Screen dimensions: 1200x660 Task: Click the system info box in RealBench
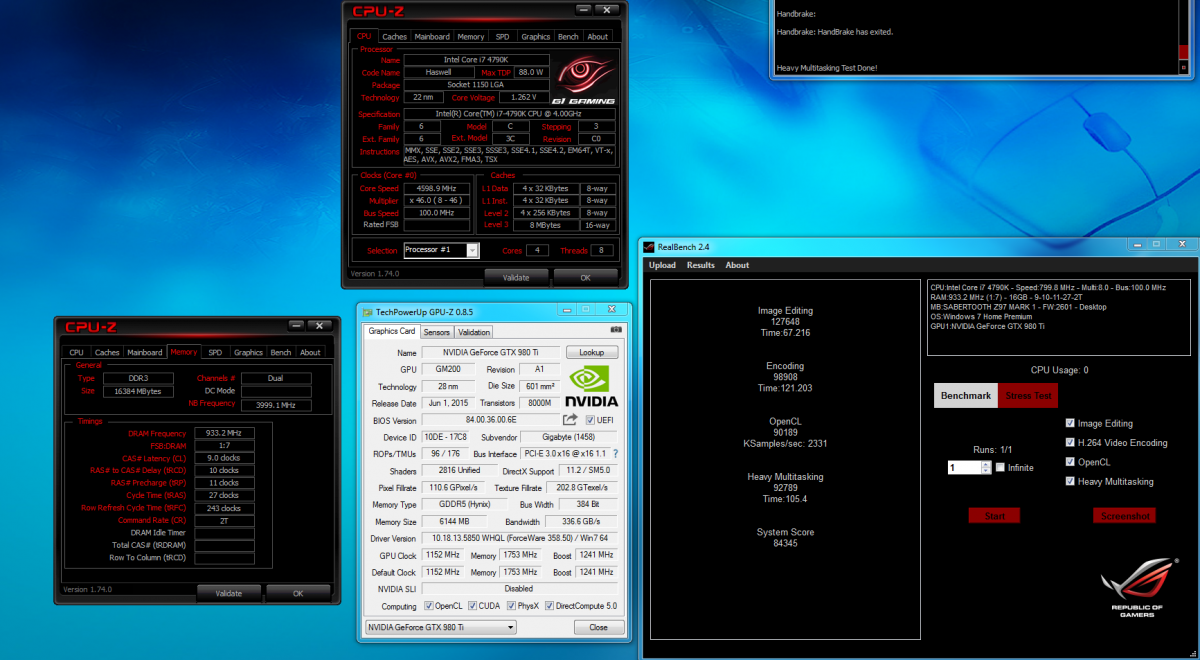click(x=1060, y=318)
